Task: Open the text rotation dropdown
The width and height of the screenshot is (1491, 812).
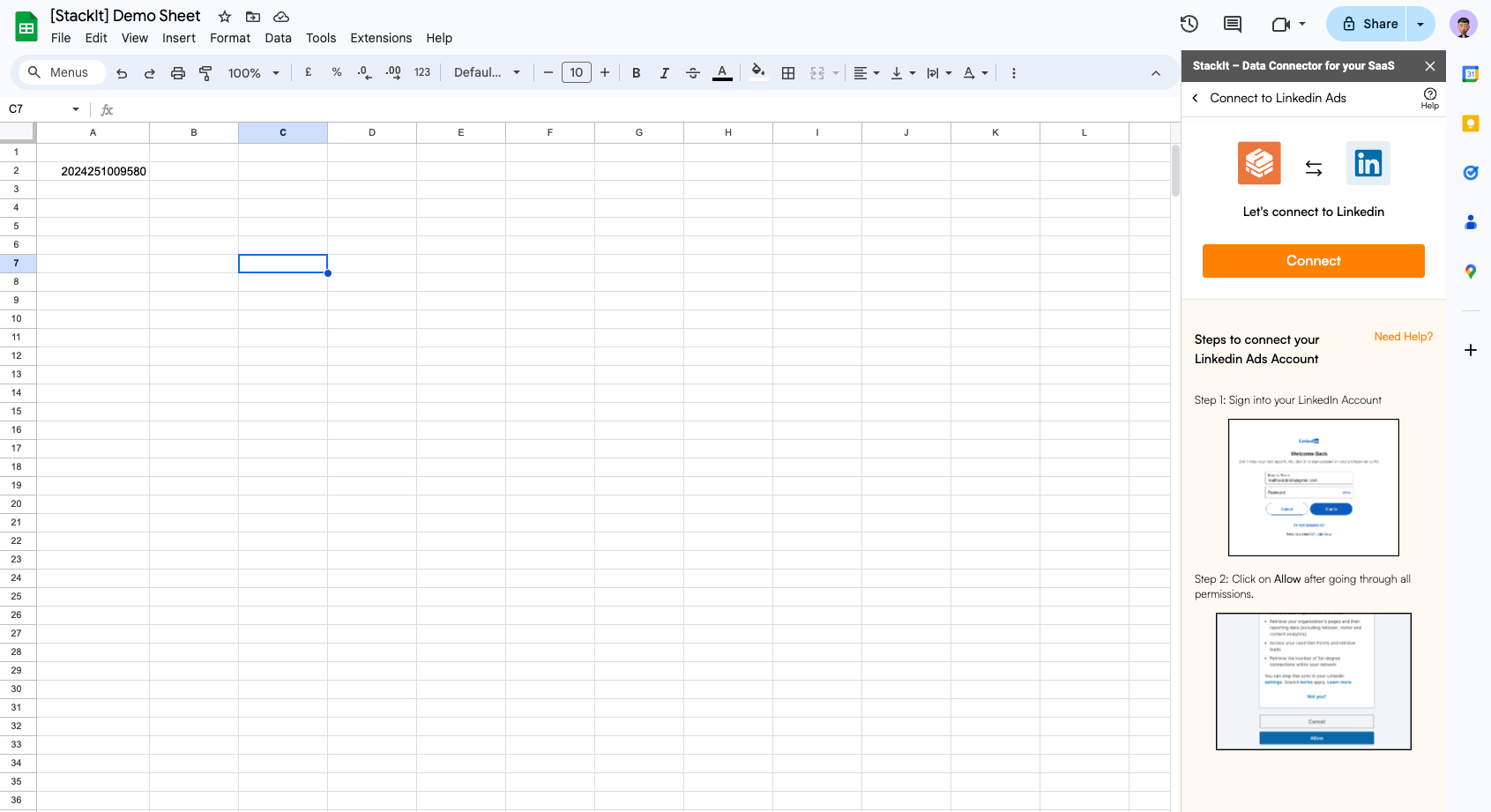Action: 975,73
